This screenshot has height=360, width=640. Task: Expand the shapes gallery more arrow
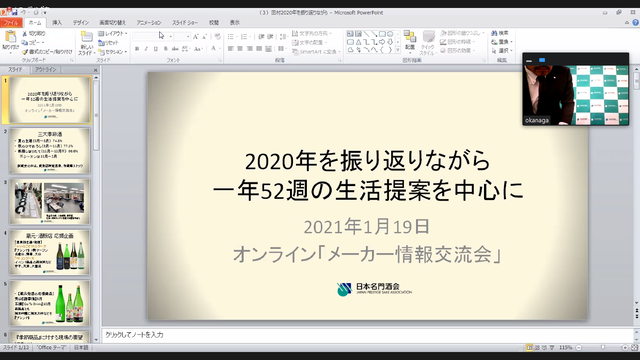tap(398, 50)
